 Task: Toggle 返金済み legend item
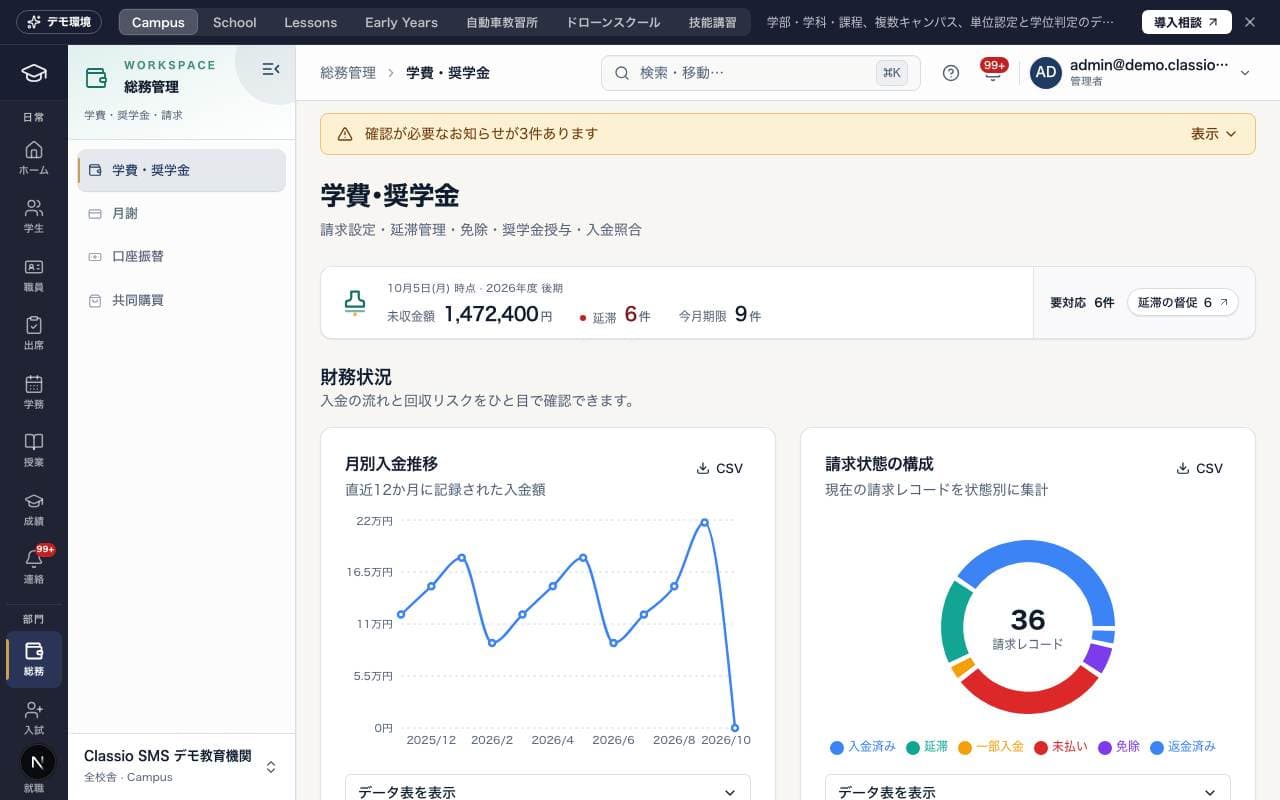(x=1183, y=747)
